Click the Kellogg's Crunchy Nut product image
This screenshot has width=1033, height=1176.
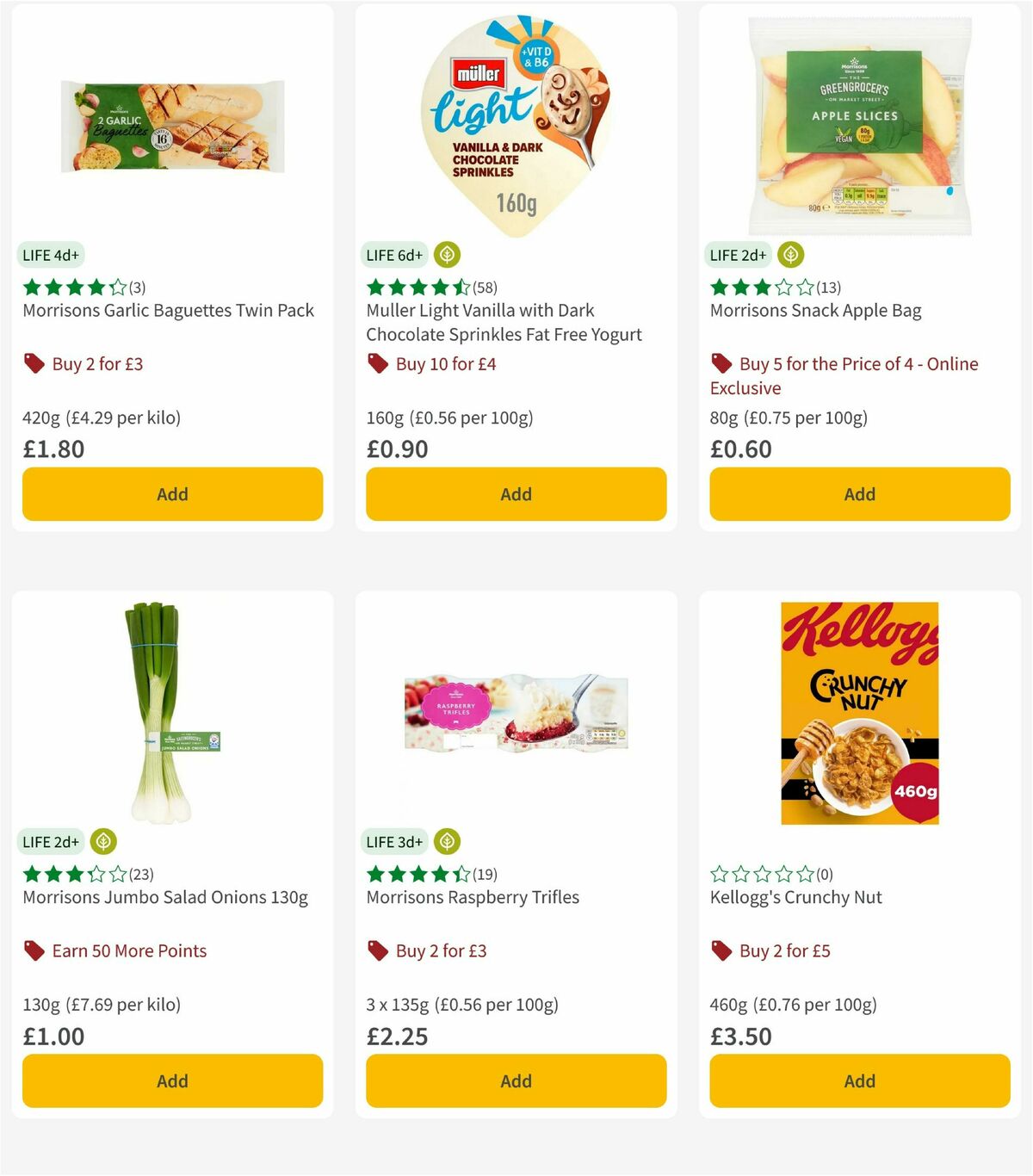(x=858, y=715)
